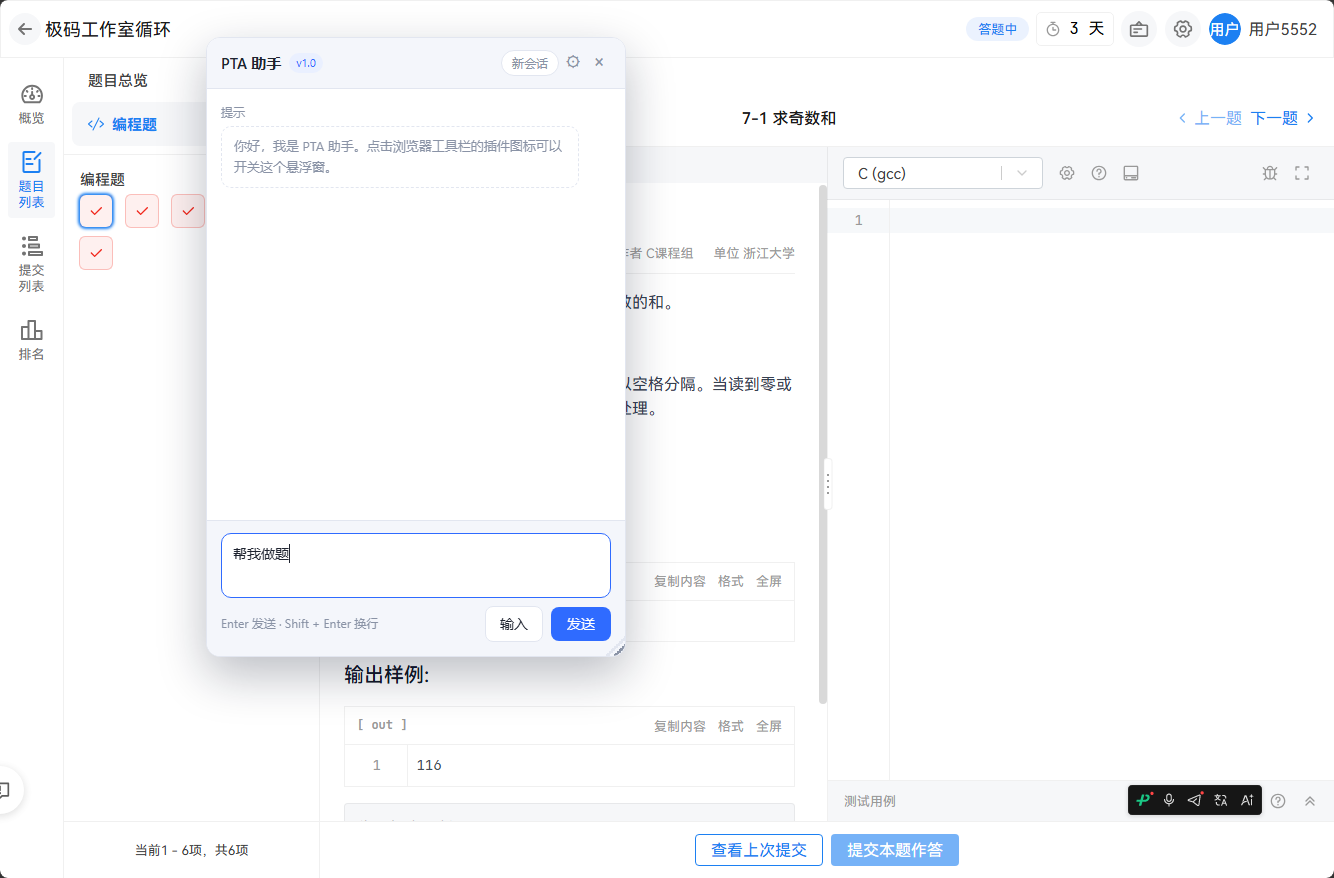The width and height of the screenshot is (1334, 878).
Task: Go to previous problem via 上一题
Action: click(1210, 118)
